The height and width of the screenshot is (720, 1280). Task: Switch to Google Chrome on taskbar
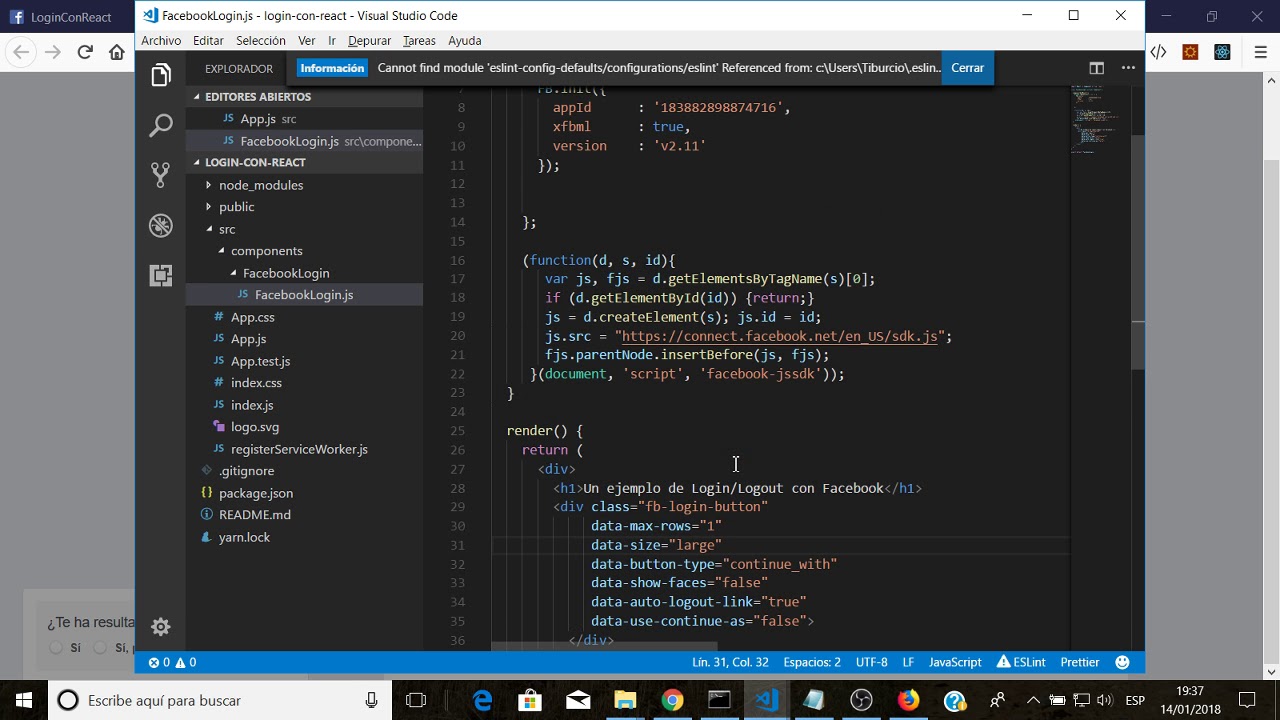click(x=672, y=700)
